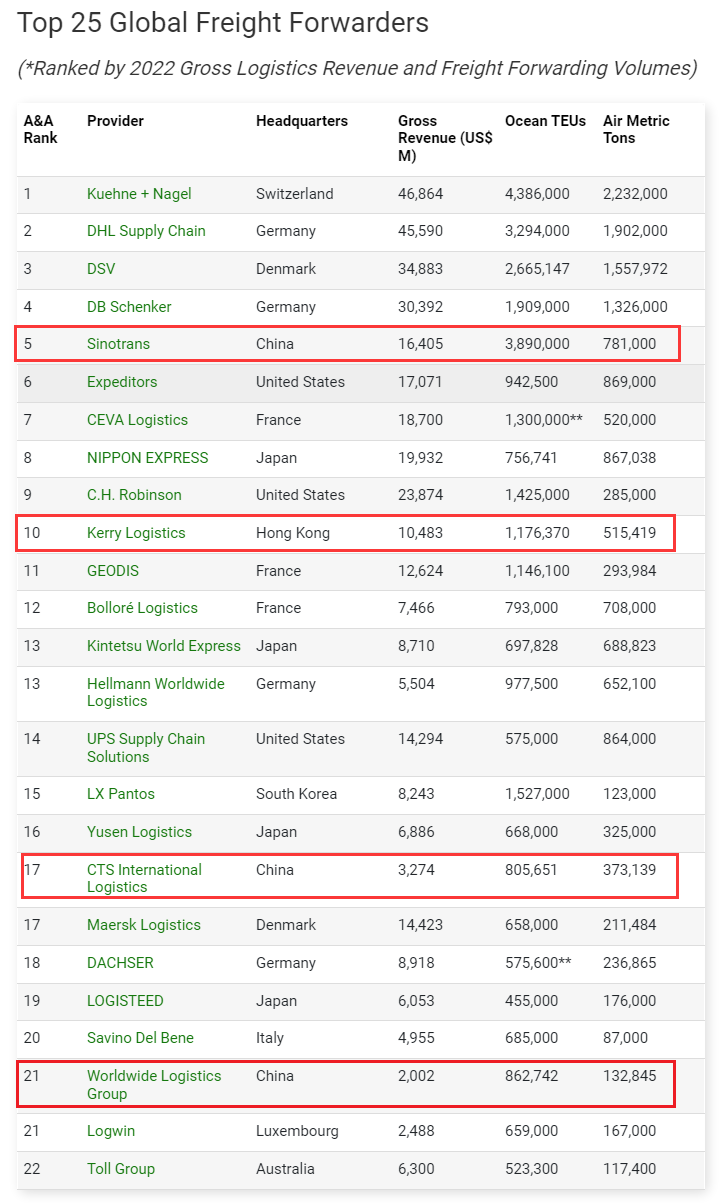Select the DB Schenker link

[x=129, y=307]
